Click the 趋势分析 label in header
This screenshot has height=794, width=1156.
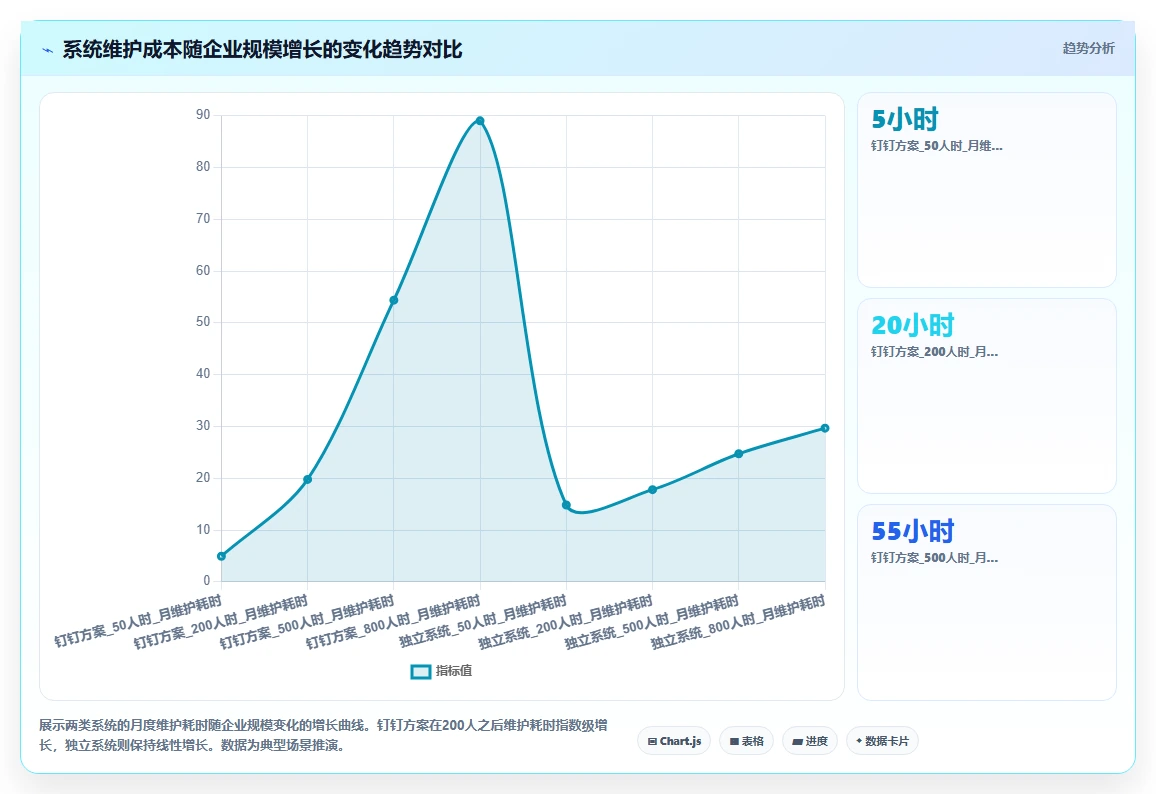tap(1088, 49)
